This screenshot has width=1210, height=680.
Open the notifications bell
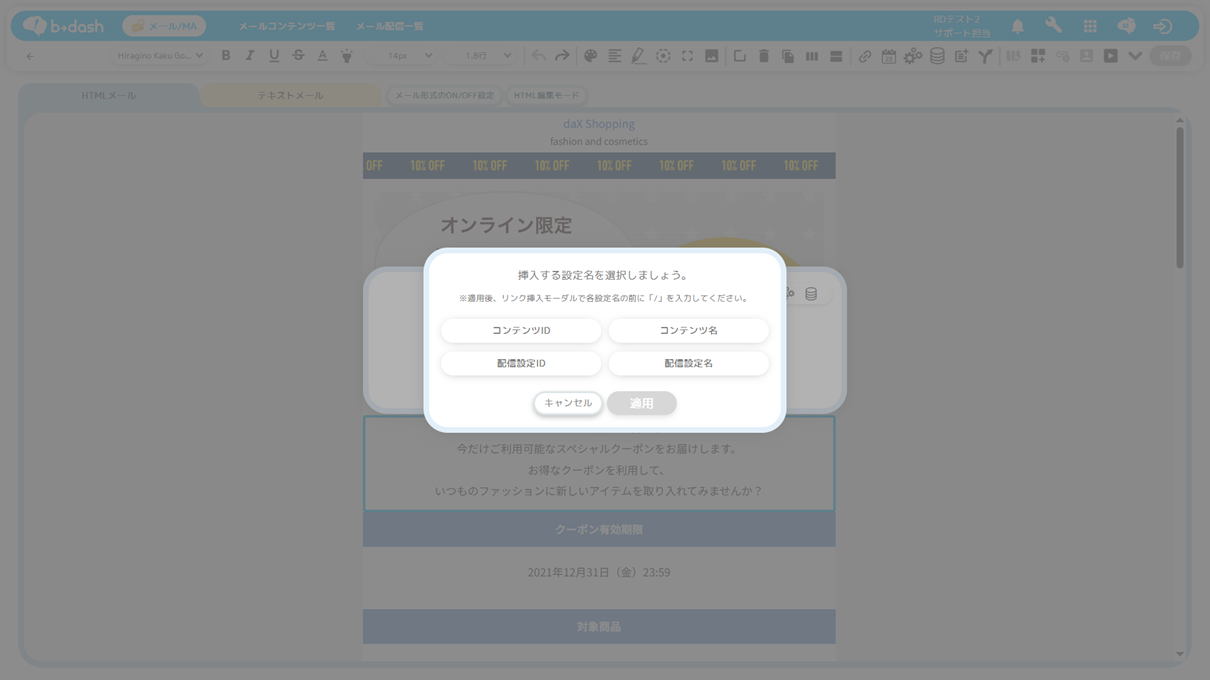[x=1017, y=26]
